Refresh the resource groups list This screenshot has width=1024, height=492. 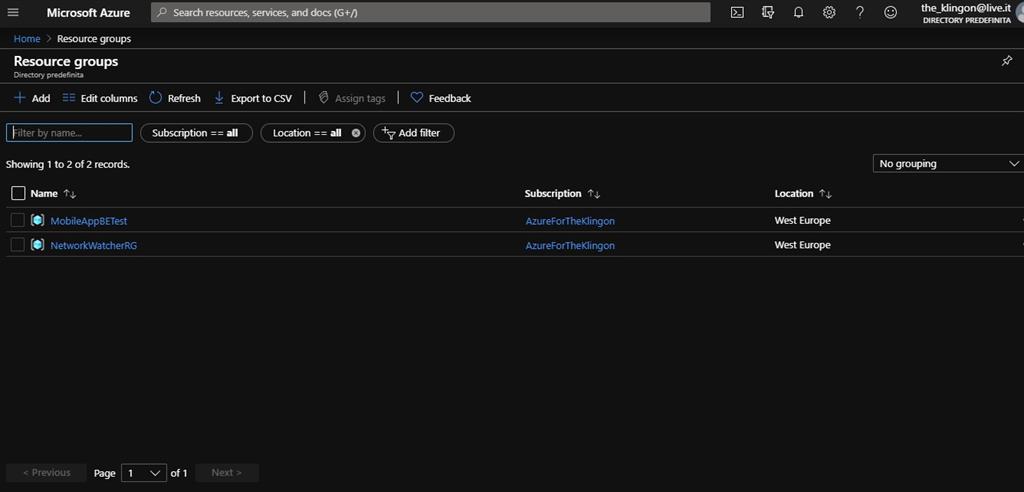[x=175, y=98]
